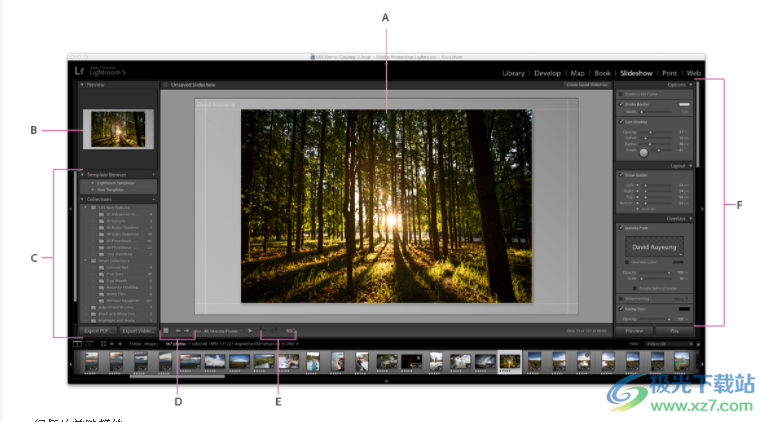
Task: Add new template with Template Browser plus
Action: click(x=153, y=174)
